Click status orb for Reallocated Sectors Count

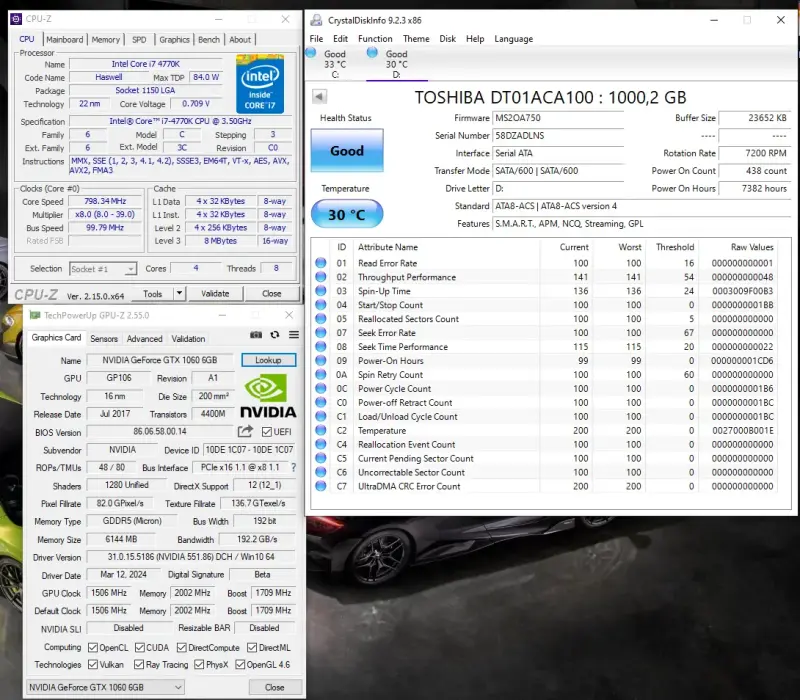click(x=320, y=318)
